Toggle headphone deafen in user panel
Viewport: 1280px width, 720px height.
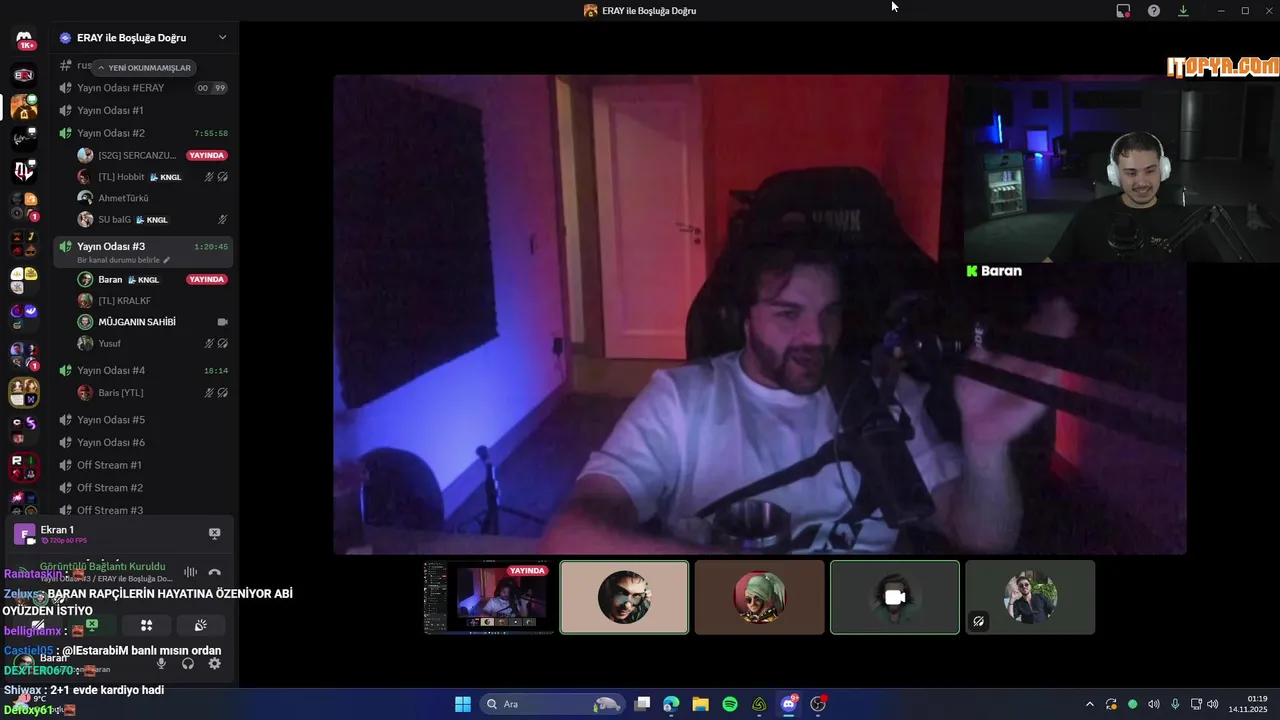pos(188,663)
